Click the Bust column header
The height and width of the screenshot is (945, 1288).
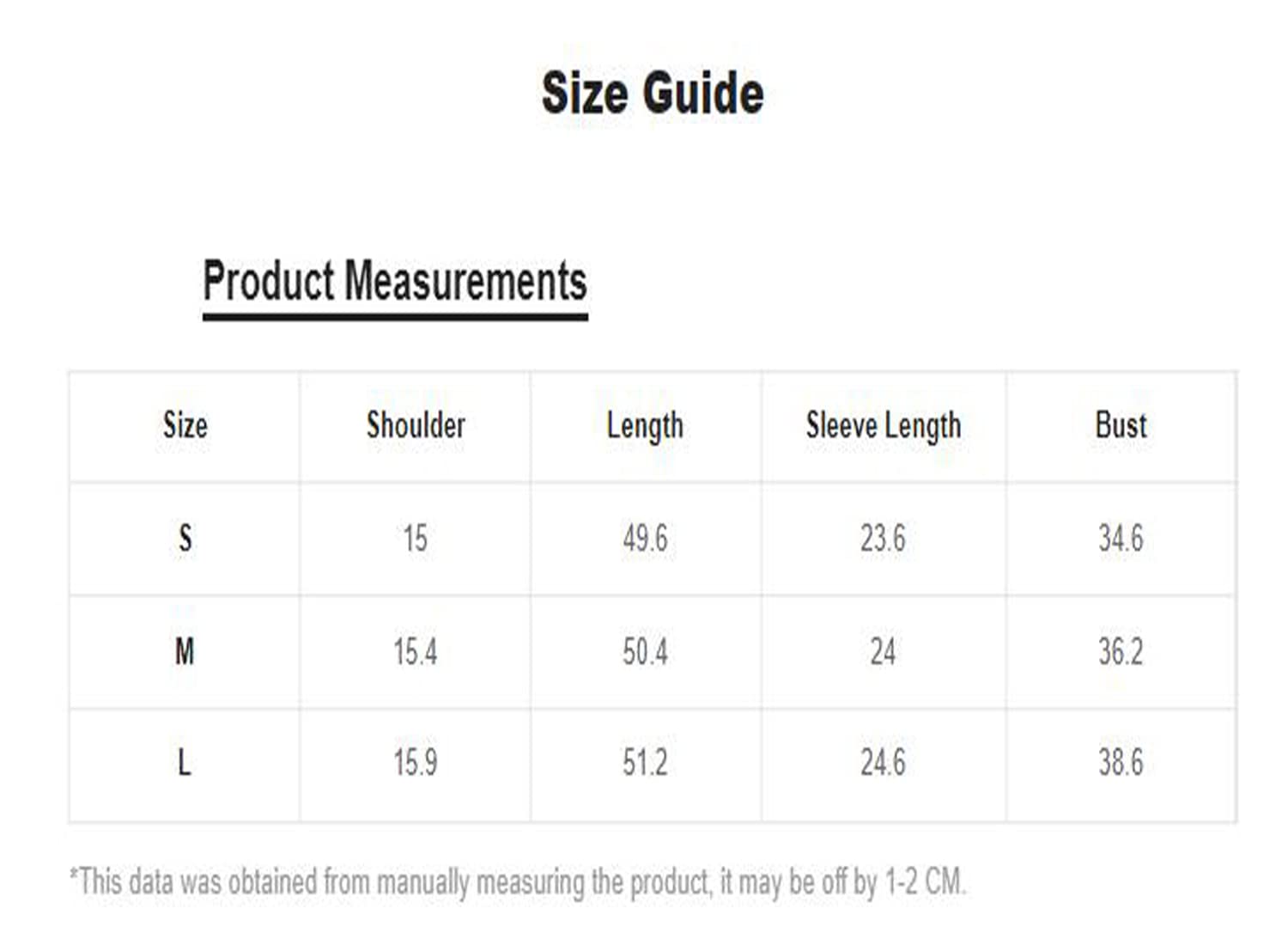point(1121,425)
